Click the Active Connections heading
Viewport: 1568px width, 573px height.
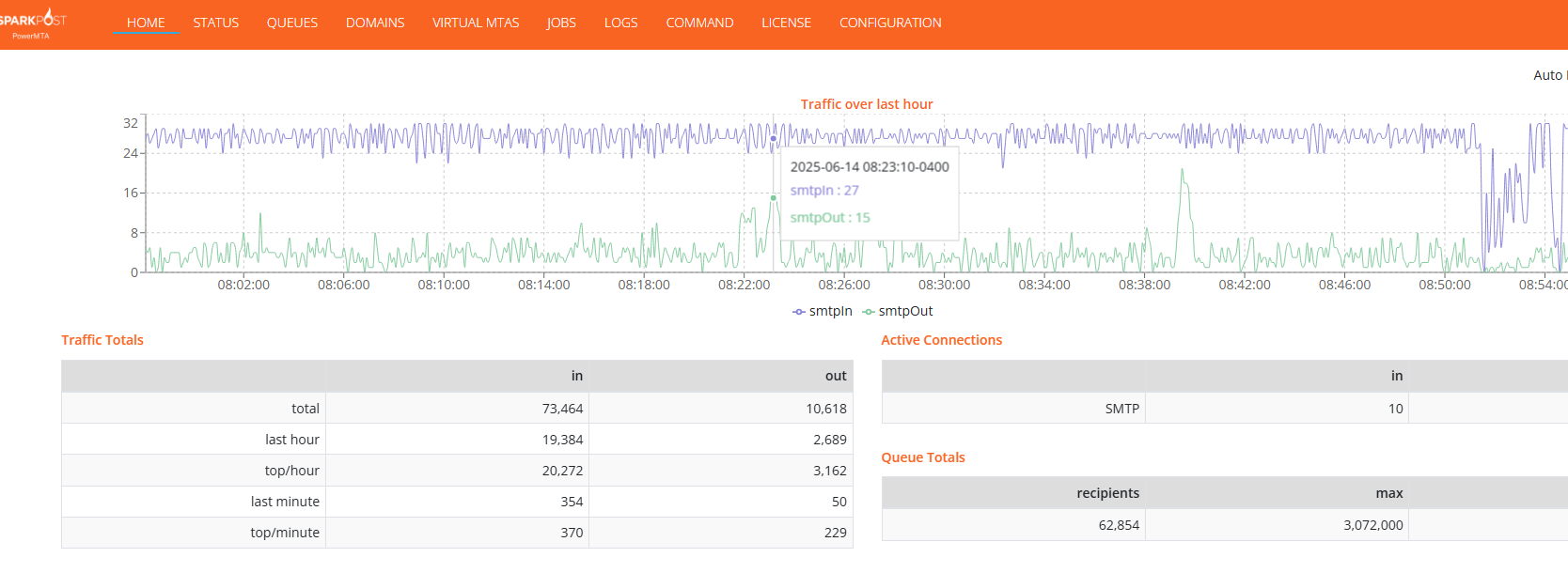941,340
